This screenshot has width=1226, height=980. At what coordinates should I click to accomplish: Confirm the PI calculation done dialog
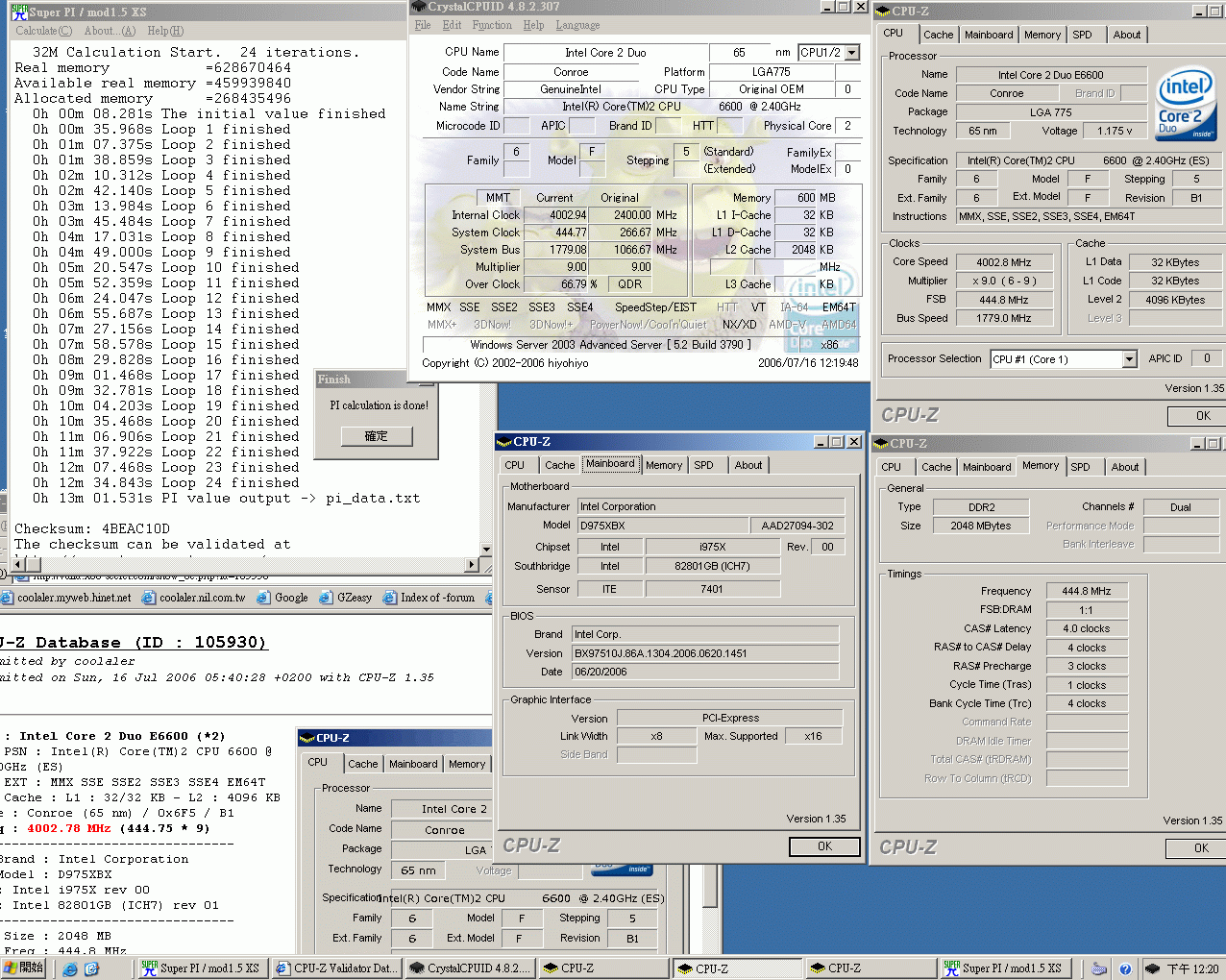pos(377,436)
